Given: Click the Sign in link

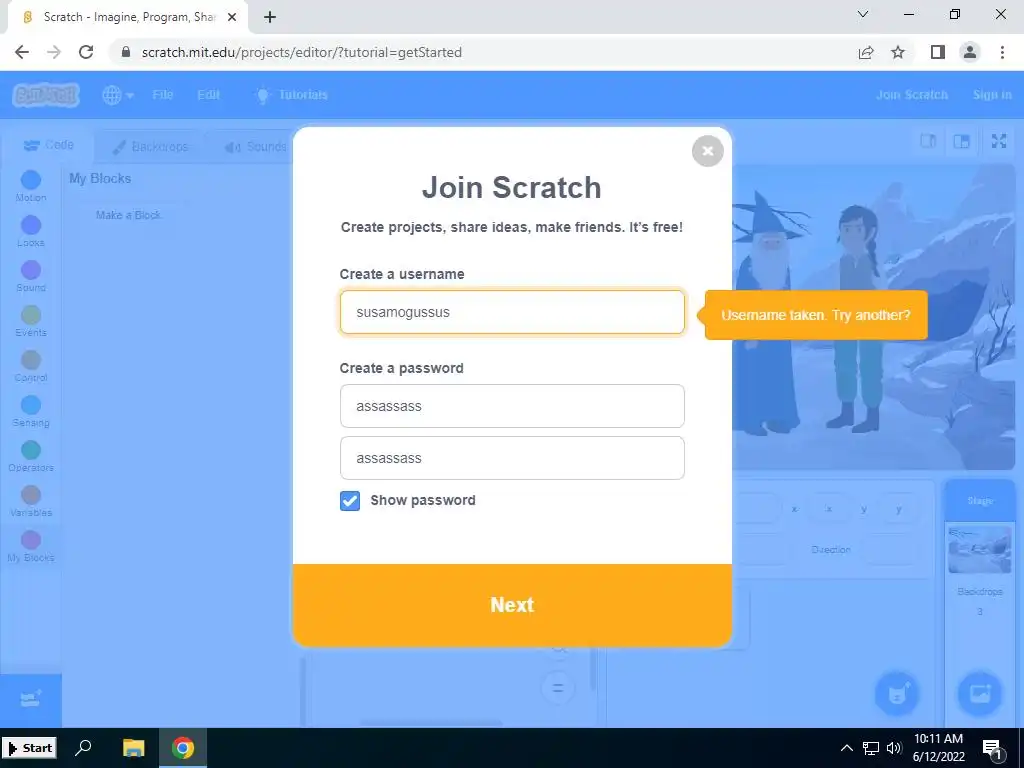Looking at the screenshot, I should tap(992, 95).
